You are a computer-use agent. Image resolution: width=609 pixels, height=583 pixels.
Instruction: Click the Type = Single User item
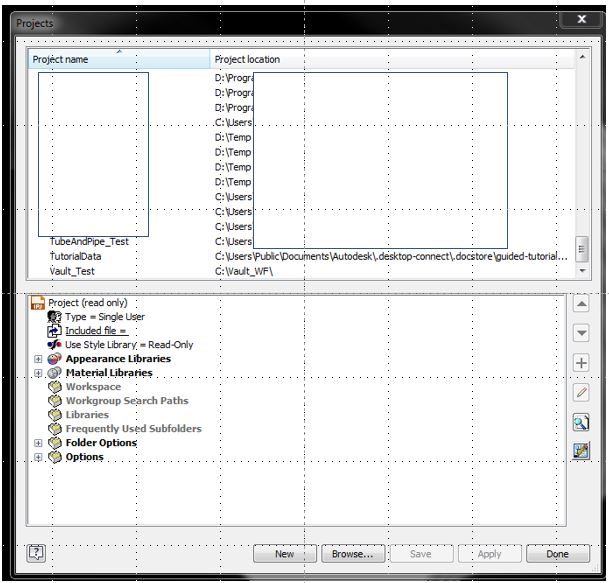click(105, 317)
